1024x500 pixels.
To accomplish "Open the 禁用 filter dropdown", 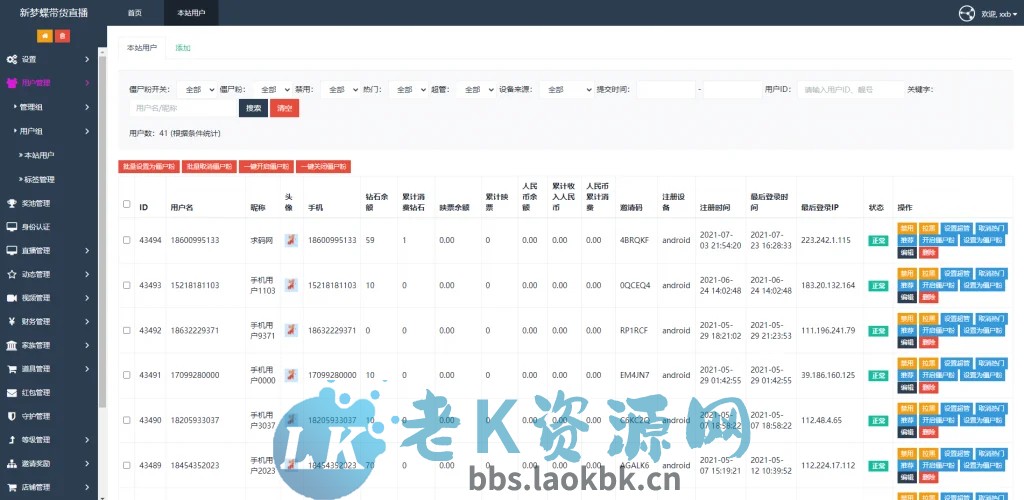I will click(x=340, y=89).
